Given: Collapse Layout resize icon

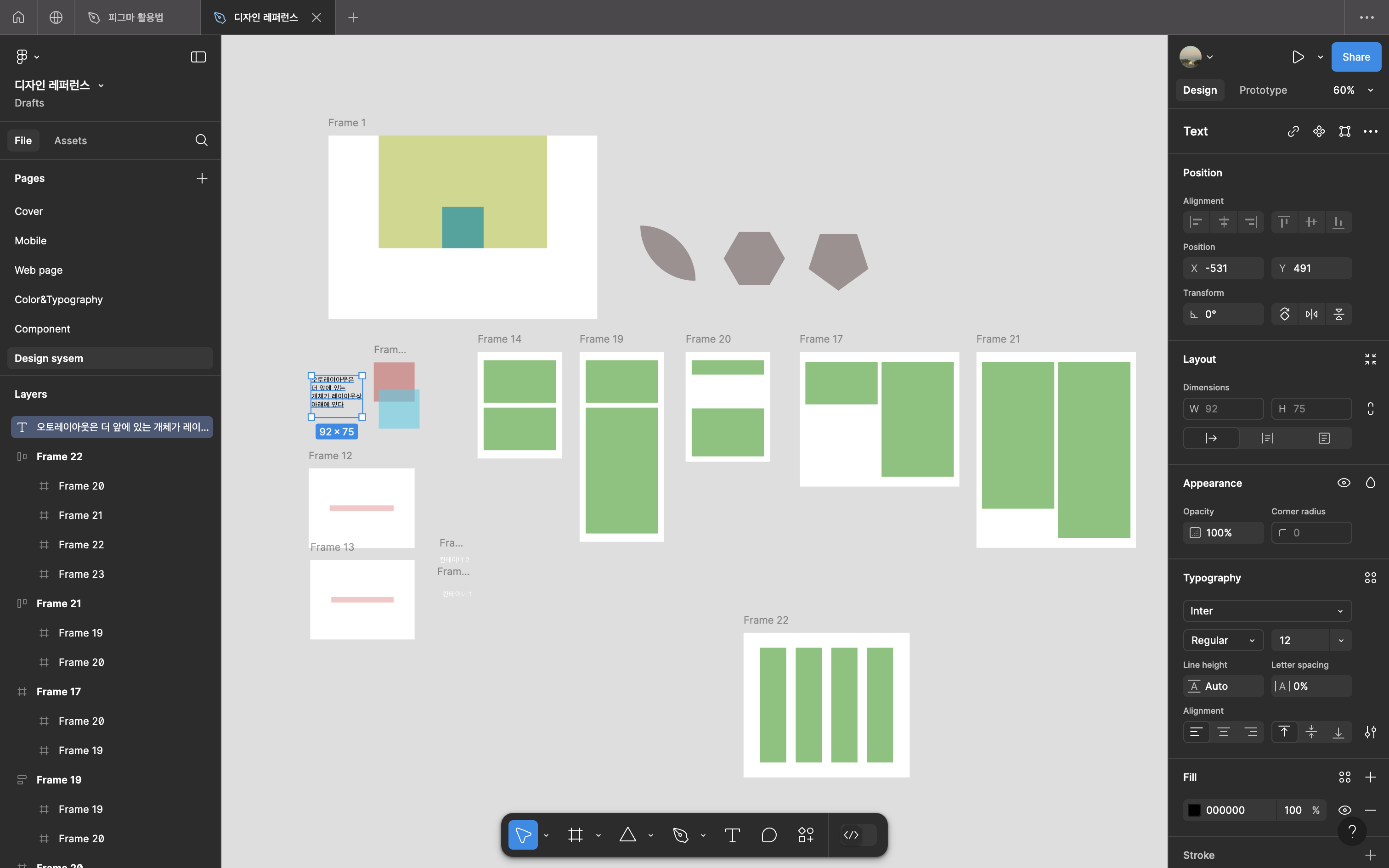Looking at the screenshot, I should (1370, 359).
